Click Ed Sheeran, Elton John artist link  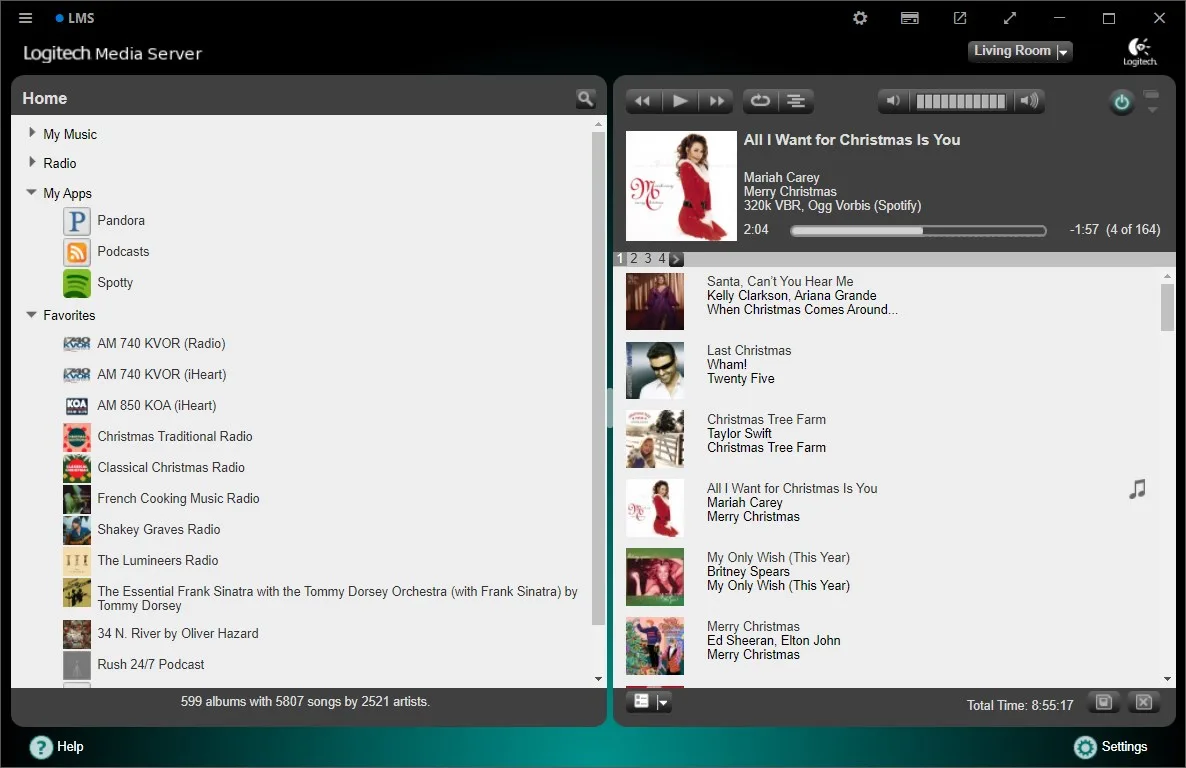(774, 641)
